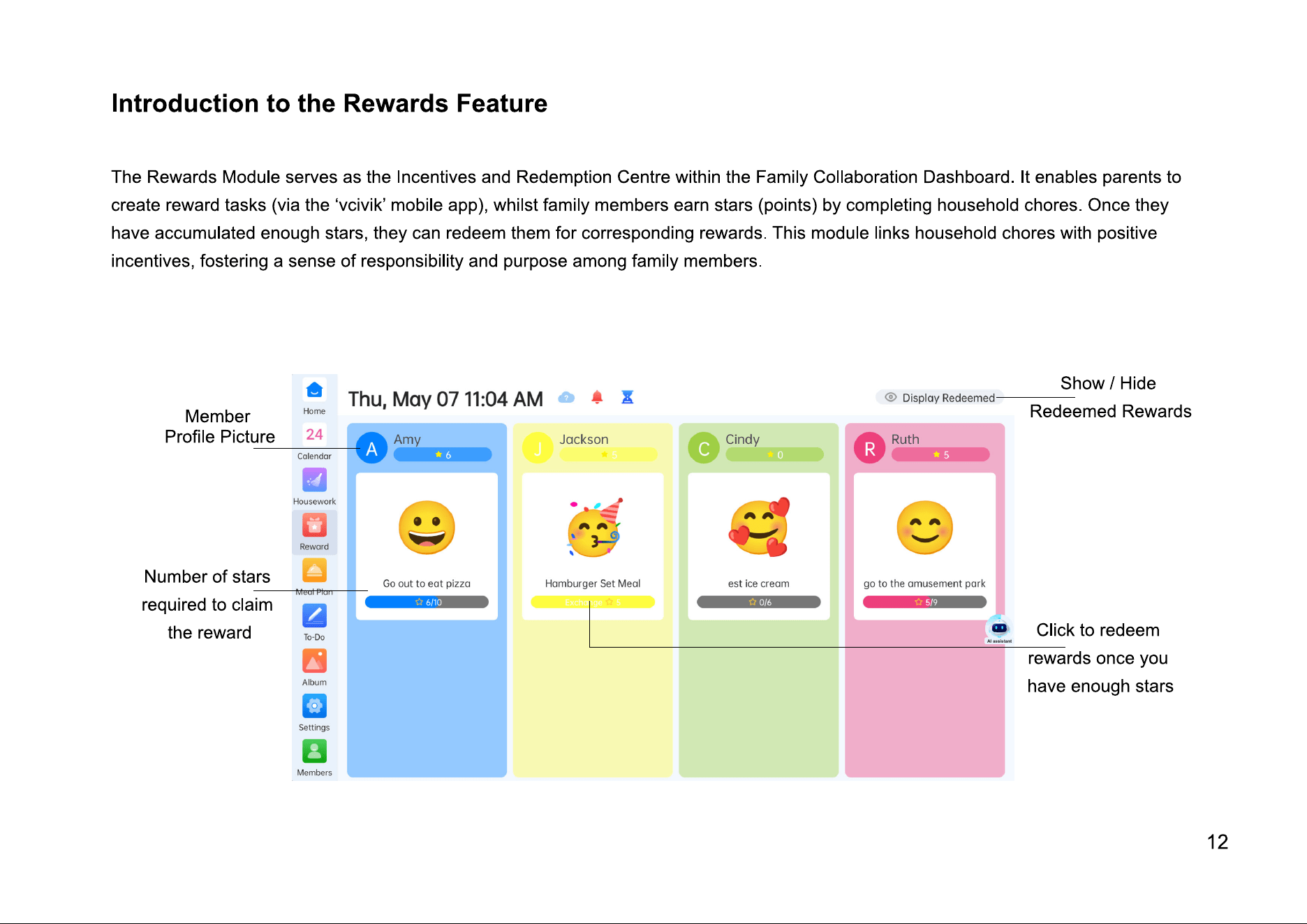Select the Reward gift icon
Viewport: 1307px width, 924px height.
coord(314,525)
